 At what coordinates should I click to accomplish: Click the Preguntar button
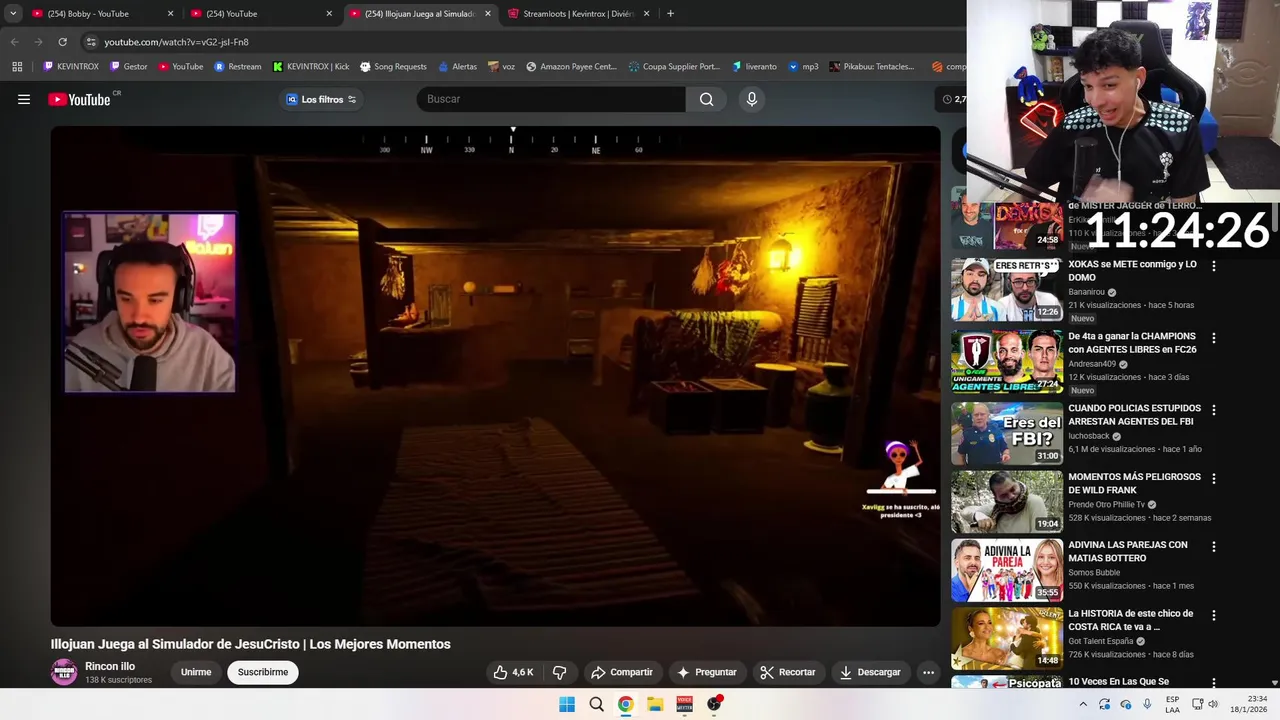click(x=706, y=672)
